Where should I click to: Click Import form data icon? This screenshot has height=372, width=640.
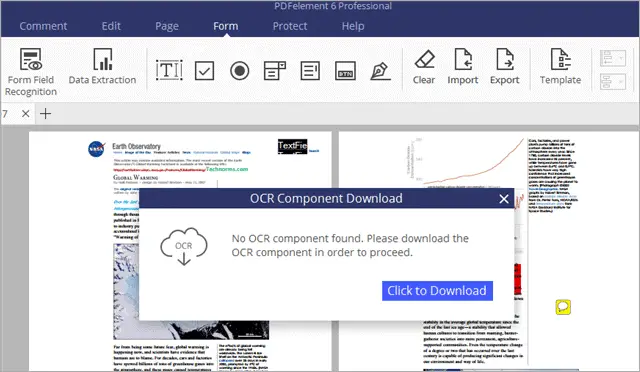point(463,67)
